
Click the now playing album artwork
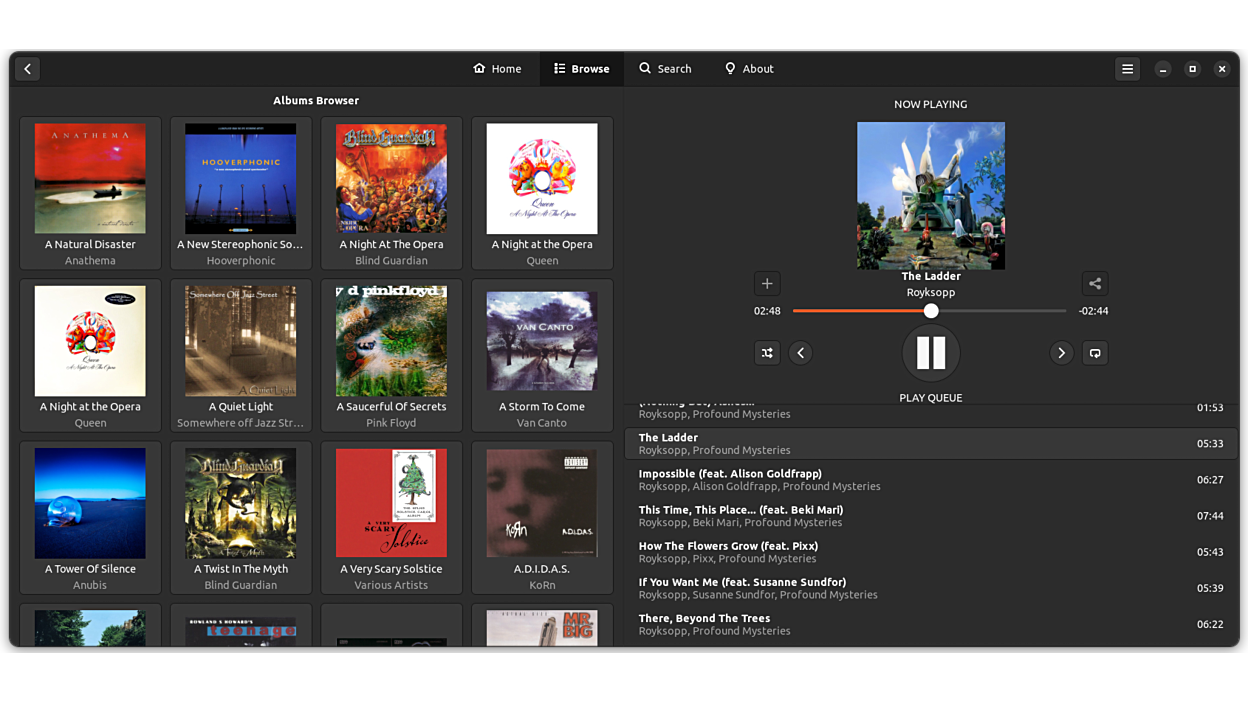pos(931,196)
